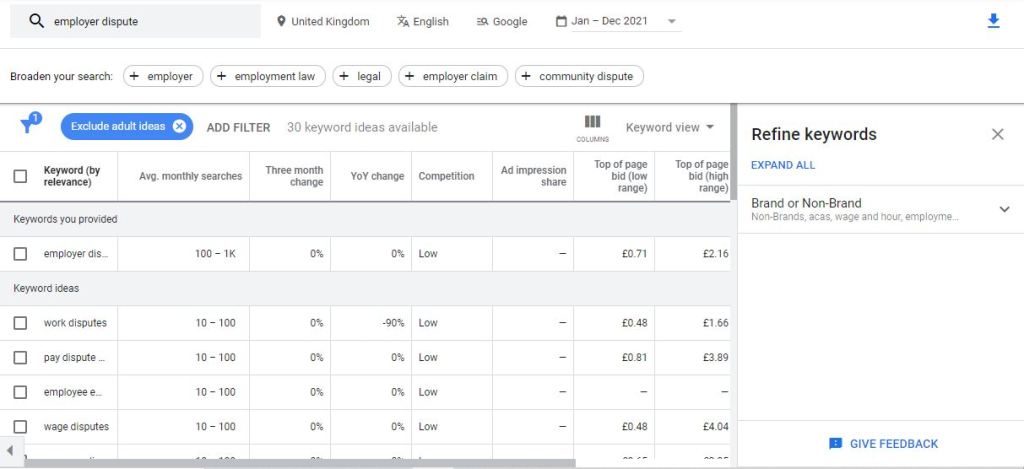This screenshot has height=469, width=1024.
Task: Click the United Kingdom location setting
Action: pos(322,21)
